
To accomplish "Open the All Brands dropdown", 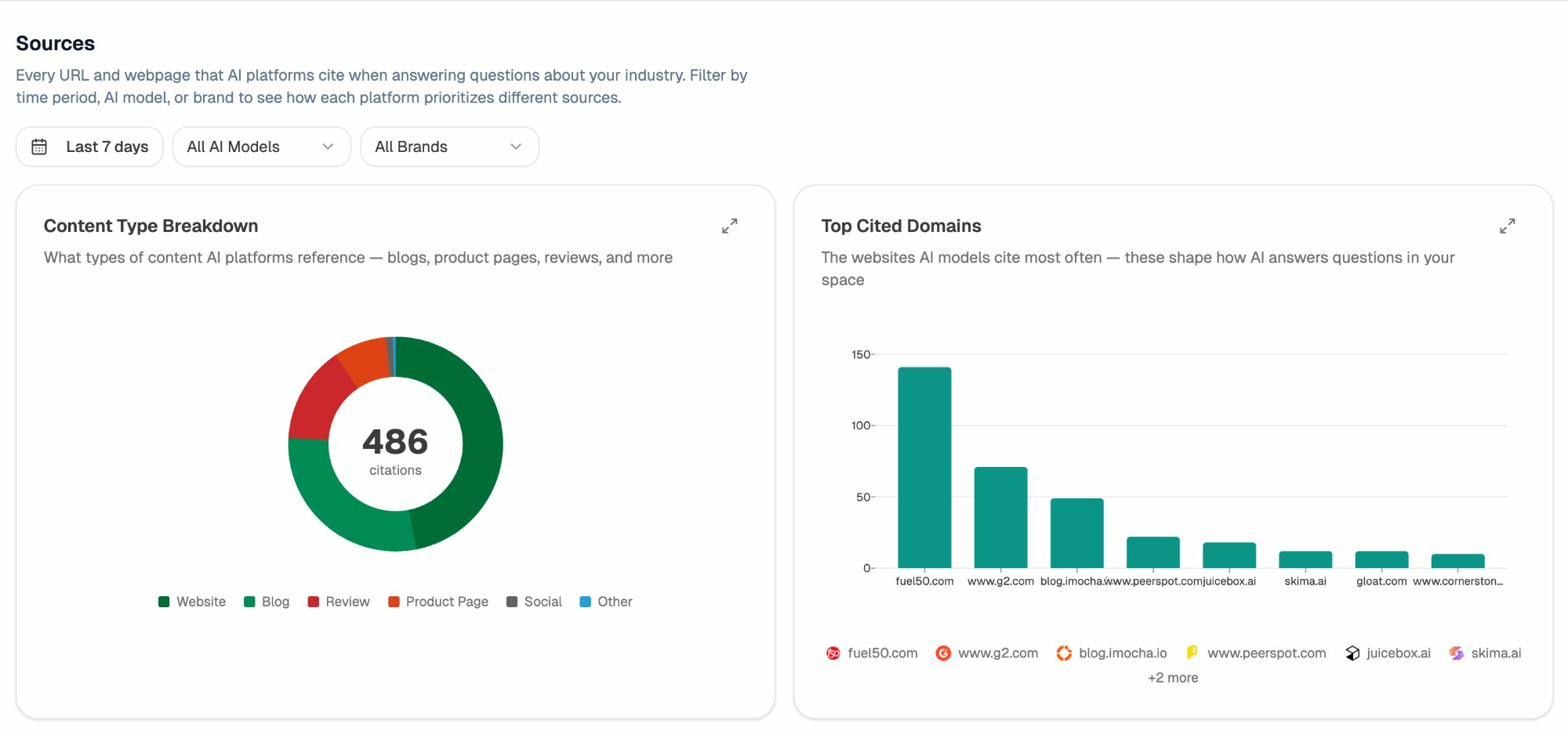I will 449,147.
